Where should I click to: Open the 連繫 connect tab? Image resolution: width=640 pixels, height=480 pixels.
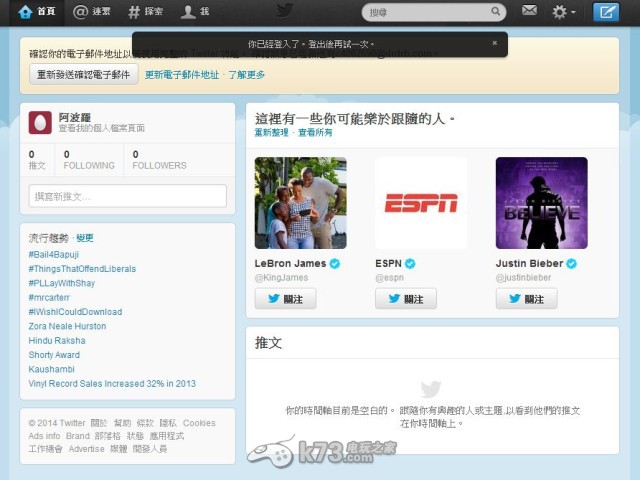click(x=93, y=12)
